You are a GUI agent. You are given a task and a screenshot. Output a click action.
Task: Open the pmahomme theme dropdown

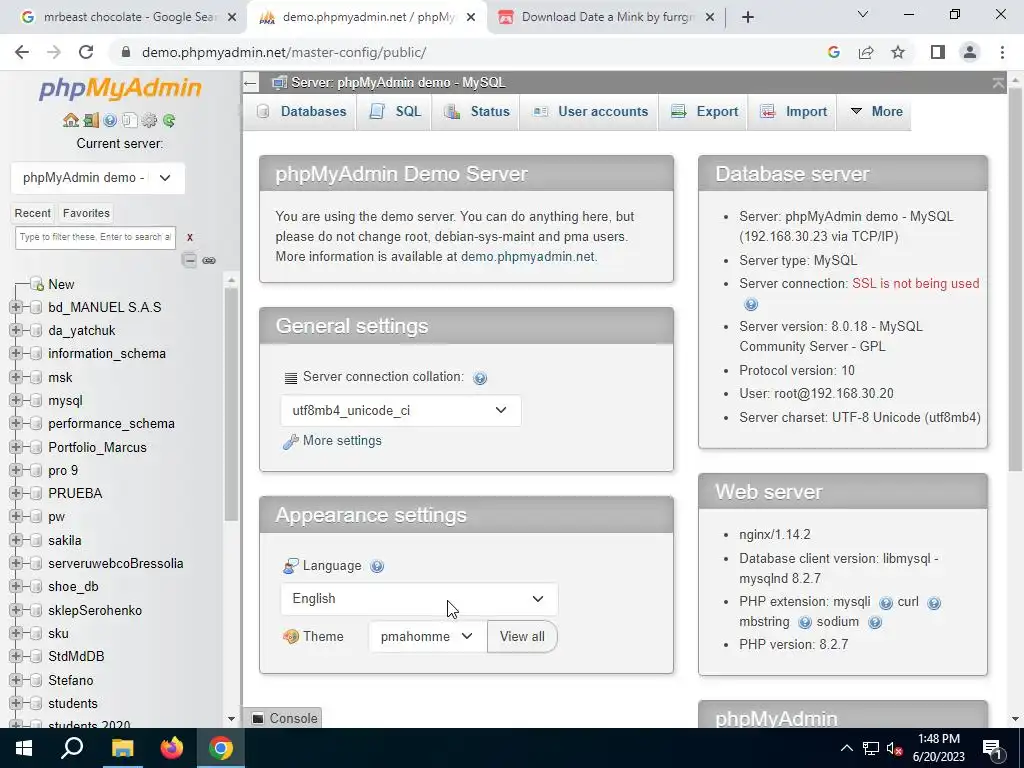[428, 637]
